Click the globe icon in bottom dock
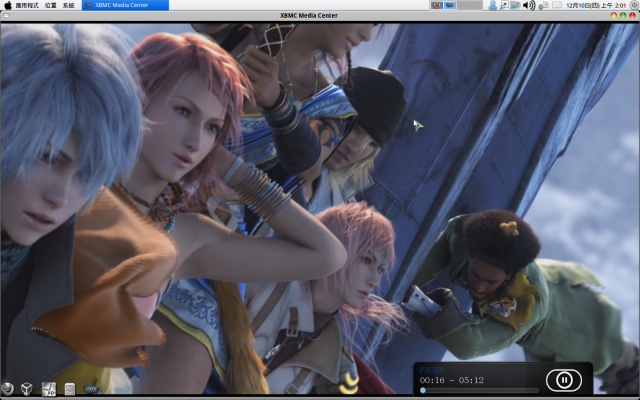Viewport: 640px width, 400px height. tap(7, 389)
